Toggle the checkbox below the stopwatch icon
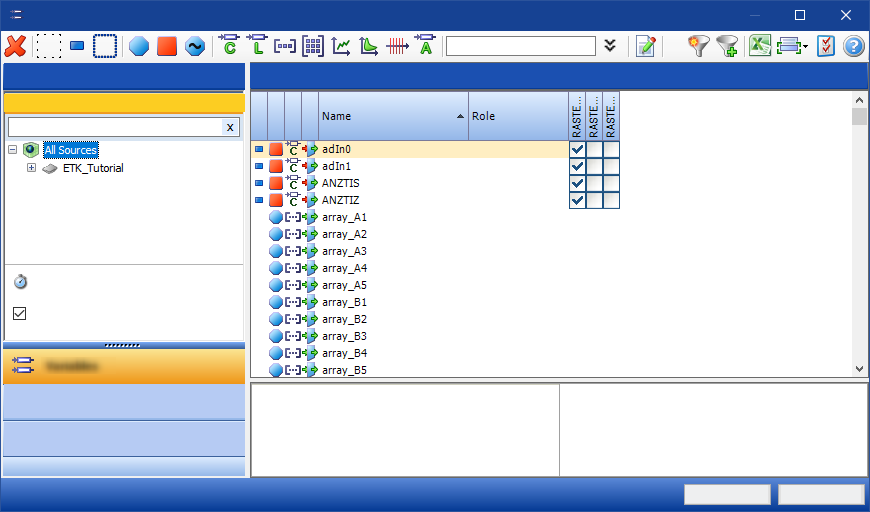Image resolution: width=870 pixels, height=512 pixels. tap(20, 313)
